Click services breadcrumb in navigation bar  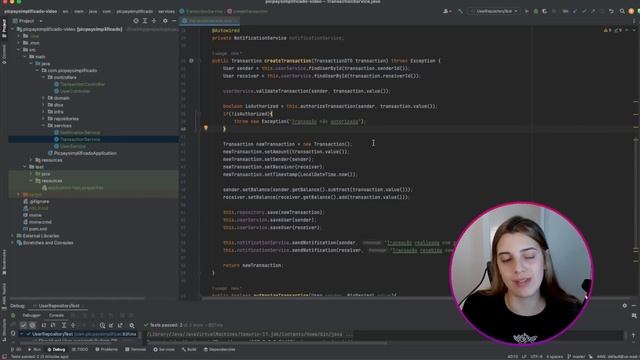pos(166,11)
